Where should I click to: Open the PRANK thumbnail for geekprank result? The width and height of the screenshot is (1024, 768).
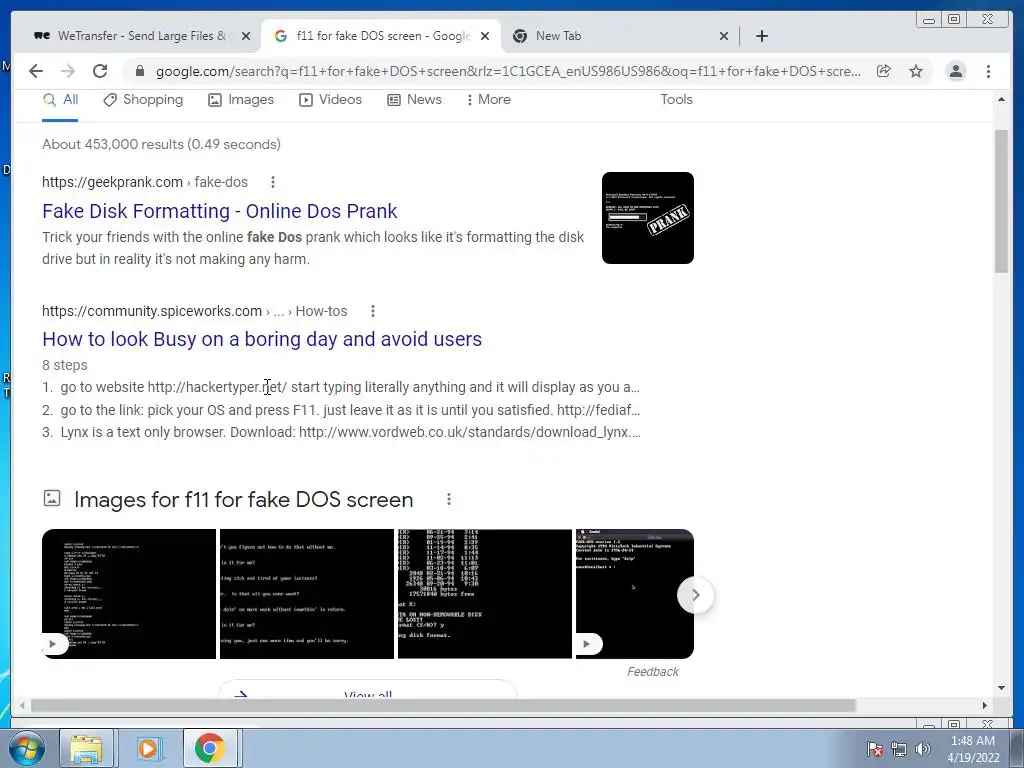[x=648, y=218]
